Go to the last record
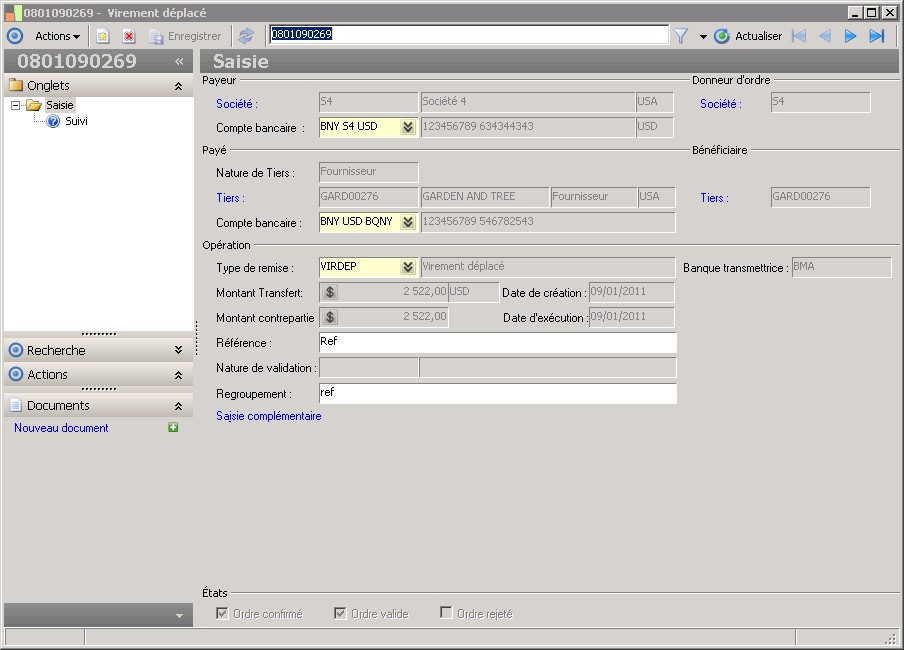The image size is (904, 650). point(877,36)
